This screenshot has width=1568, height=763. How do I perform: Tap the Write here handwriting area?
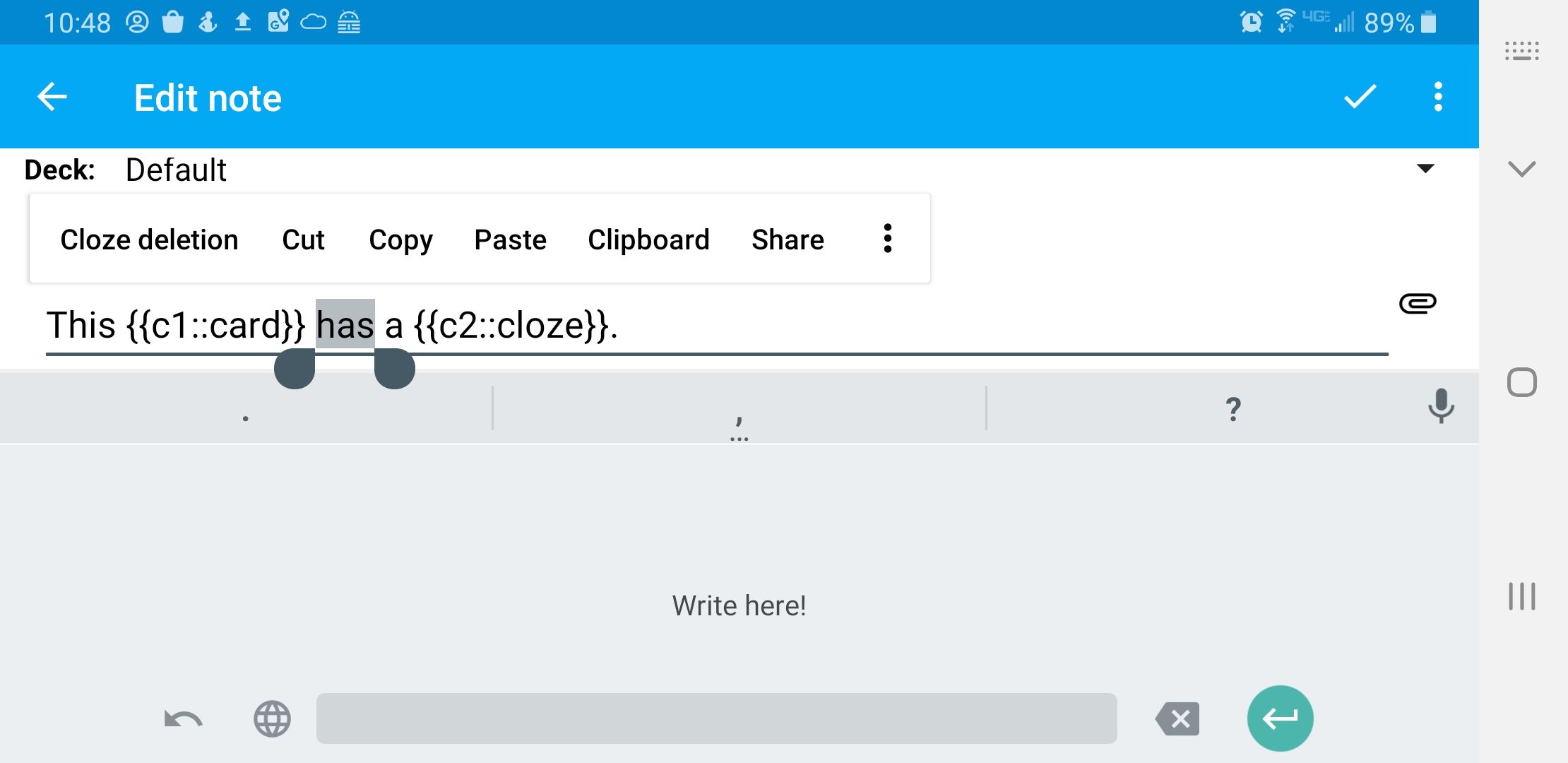pyautogui.click(x=740, y=605)
